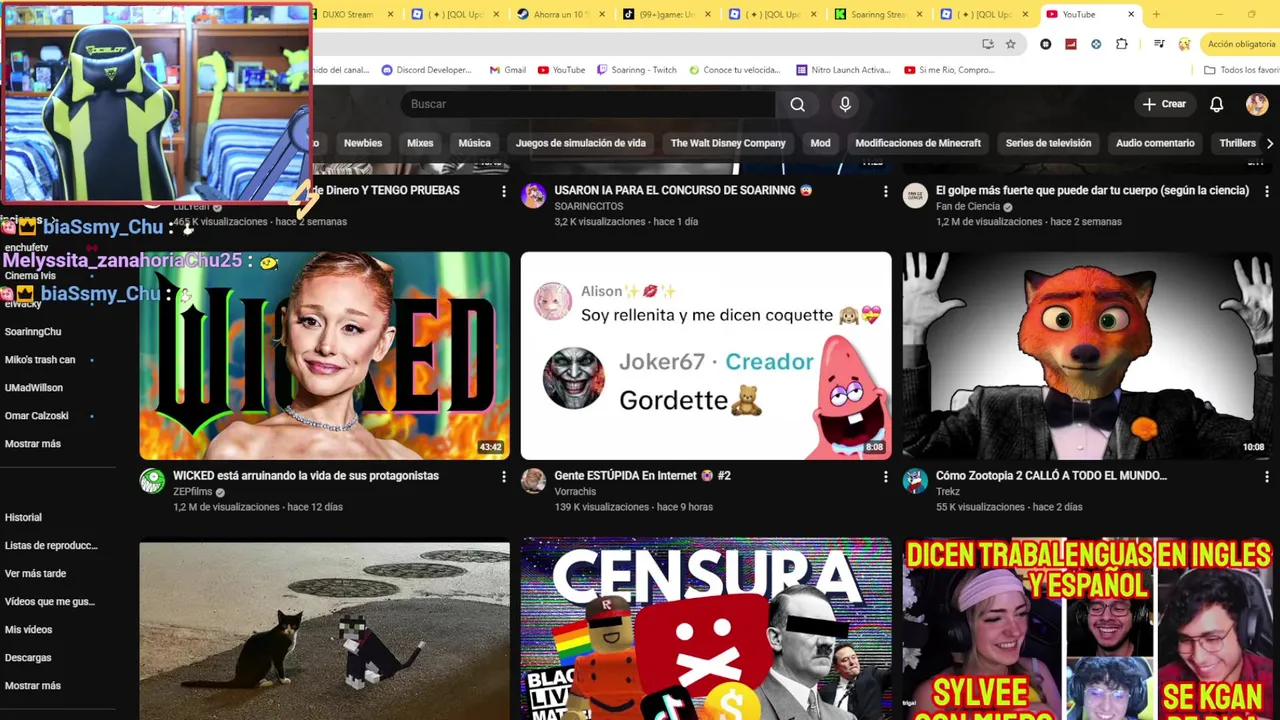
Task: Open the two cats video thumbnail
Action: point(324,629)
